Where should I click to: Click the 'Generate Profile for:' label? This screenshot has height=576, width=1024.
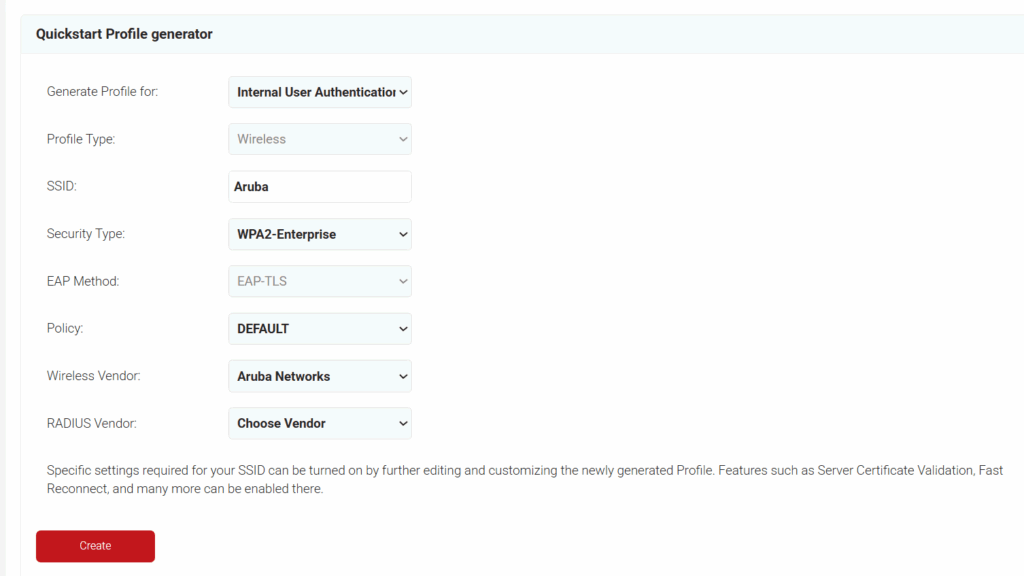pyautogui.click(x=102, y=92)
